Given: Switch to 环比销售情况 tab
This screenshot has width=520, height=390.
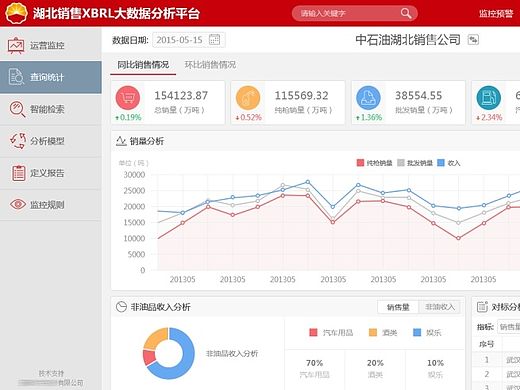Looking at the screenshot, I should click(210, 65).
